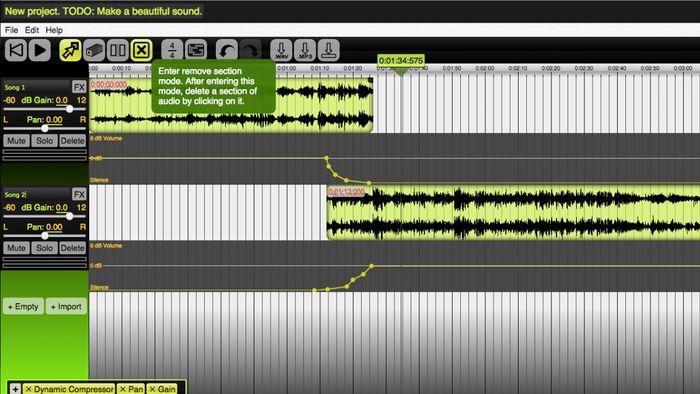The width and height of the screenshot is (700, 394).
Task: Solo the Song 2 track
Action: pos(44,248)
